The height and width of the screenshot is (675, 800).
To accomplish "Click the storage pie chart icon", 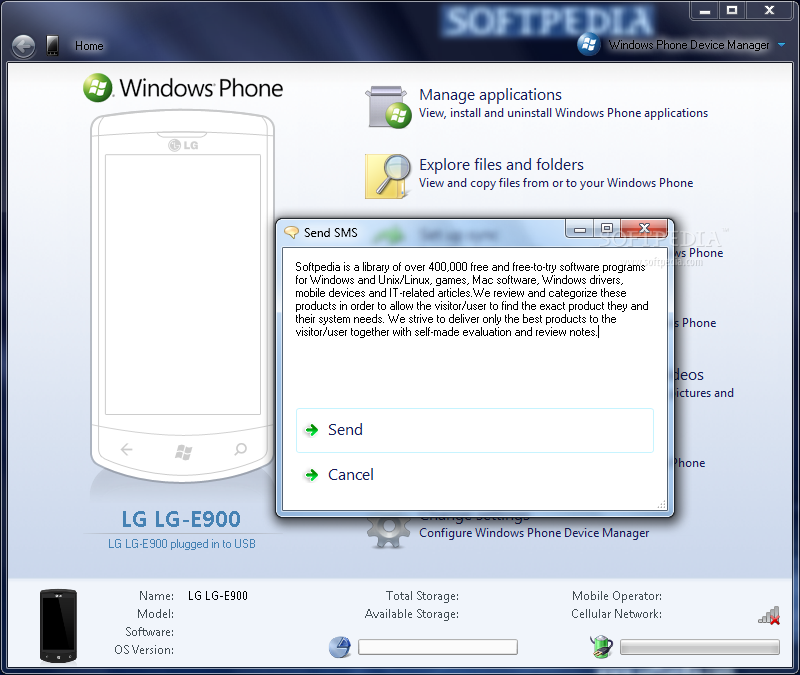I will pyautogui.click(x=340, y=647).
